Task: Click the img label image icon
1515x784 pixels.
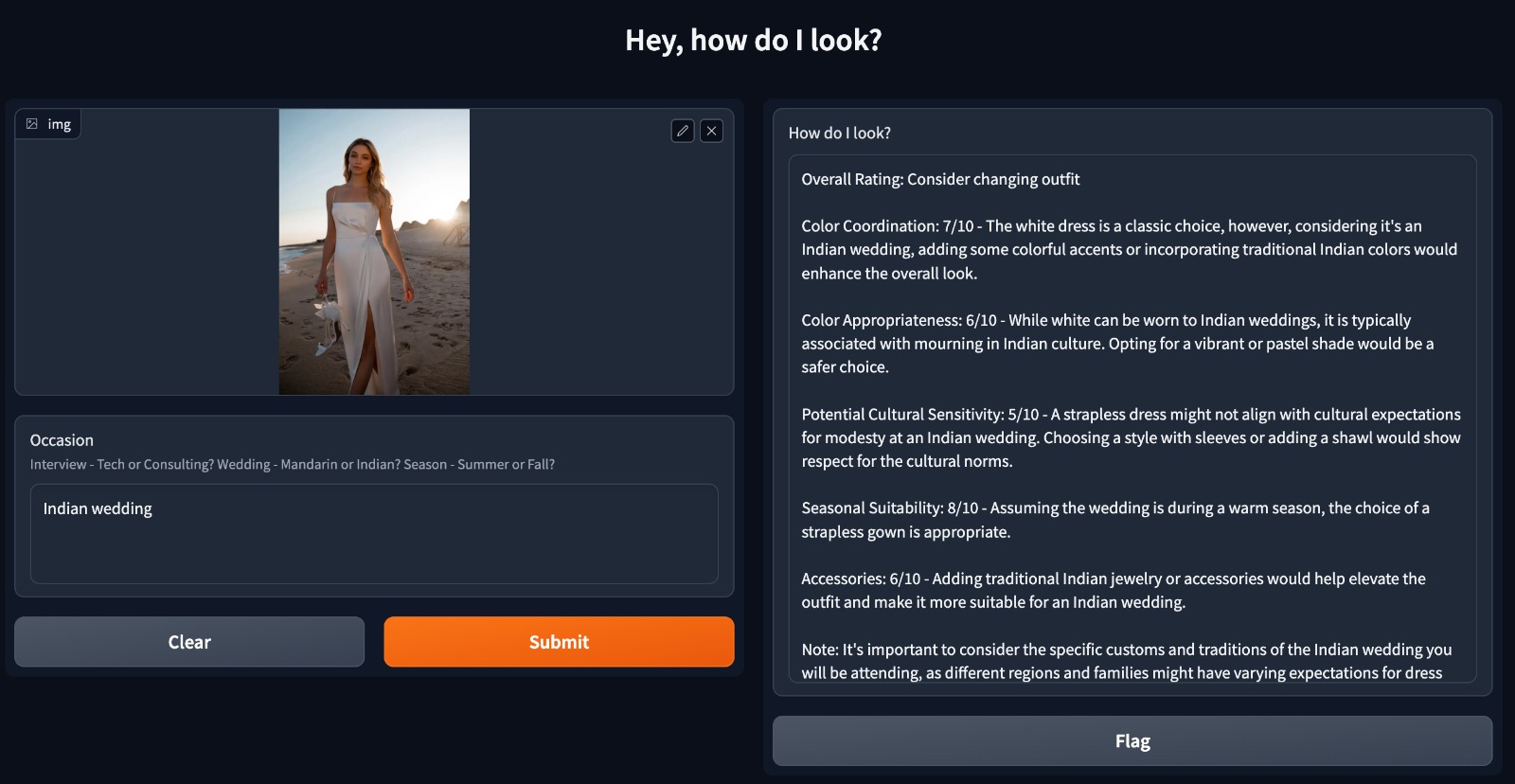Action: (x=32, y=124)
